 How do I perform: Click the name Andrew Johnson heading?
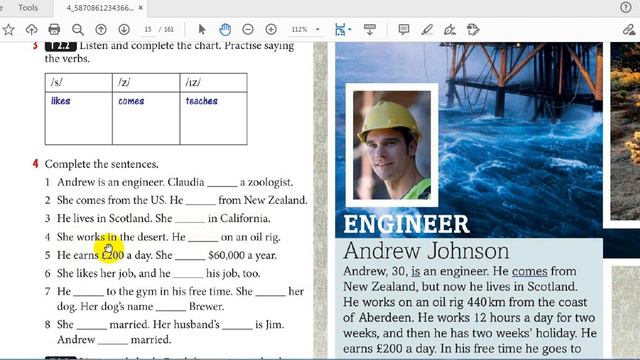click(x=426, y=251)
